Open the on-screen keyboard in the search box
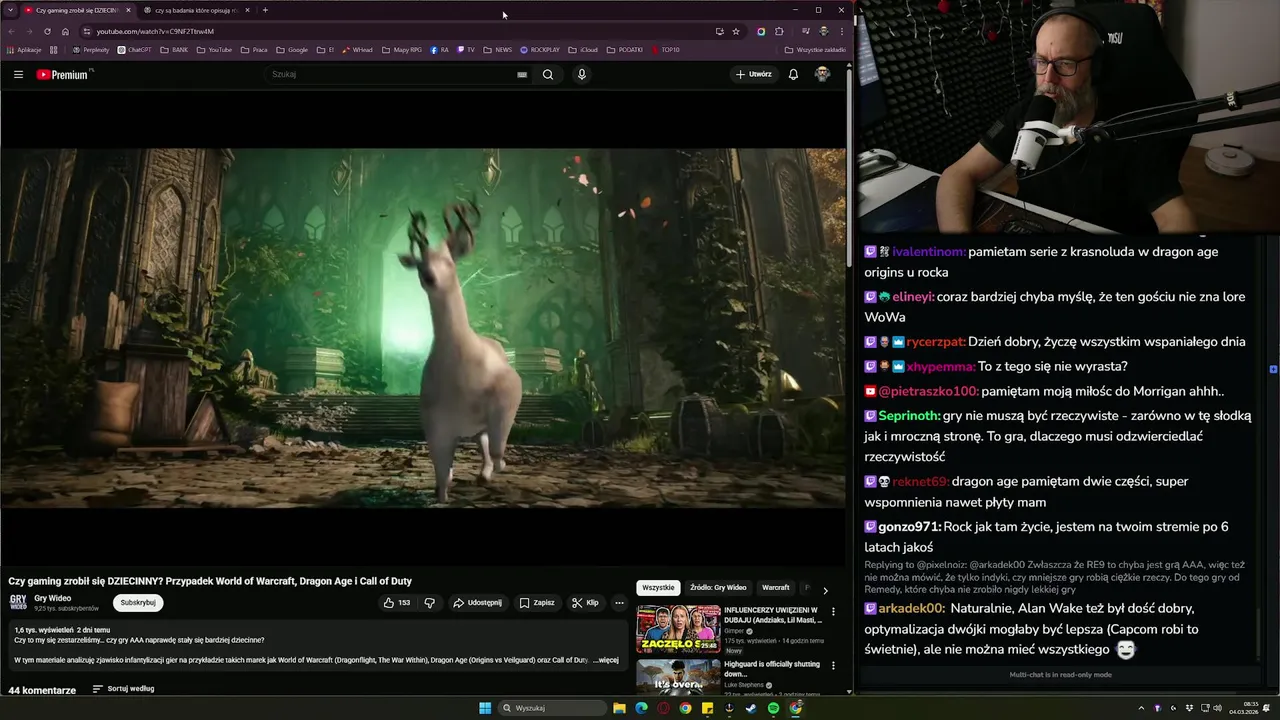Image resolution: width=1280 pixels, height=720 pixels. (x=522, y=74)
